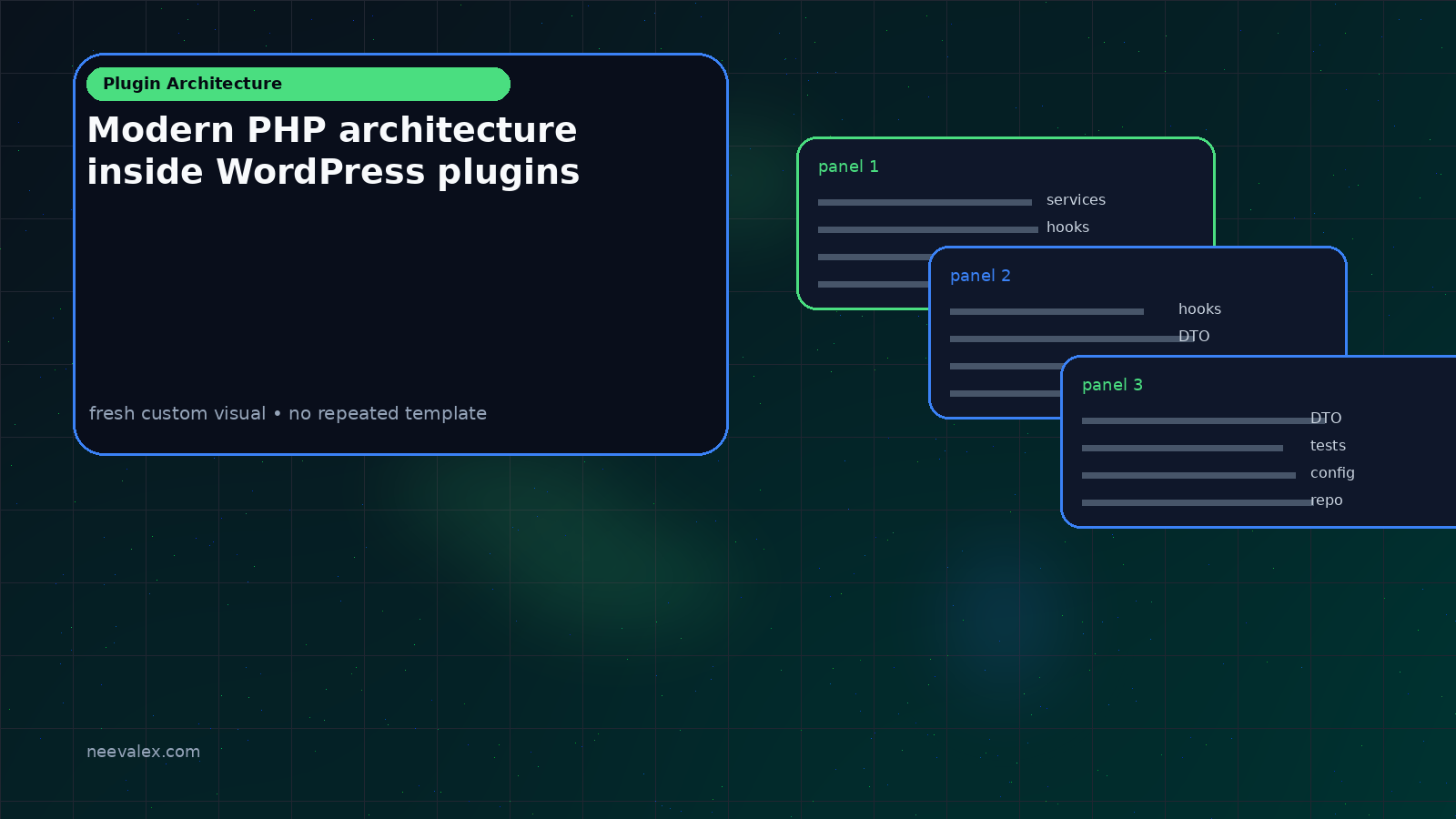Click 'services' label in panel 1
This screenshot has height=819, width=1456.
point(1076,200)
